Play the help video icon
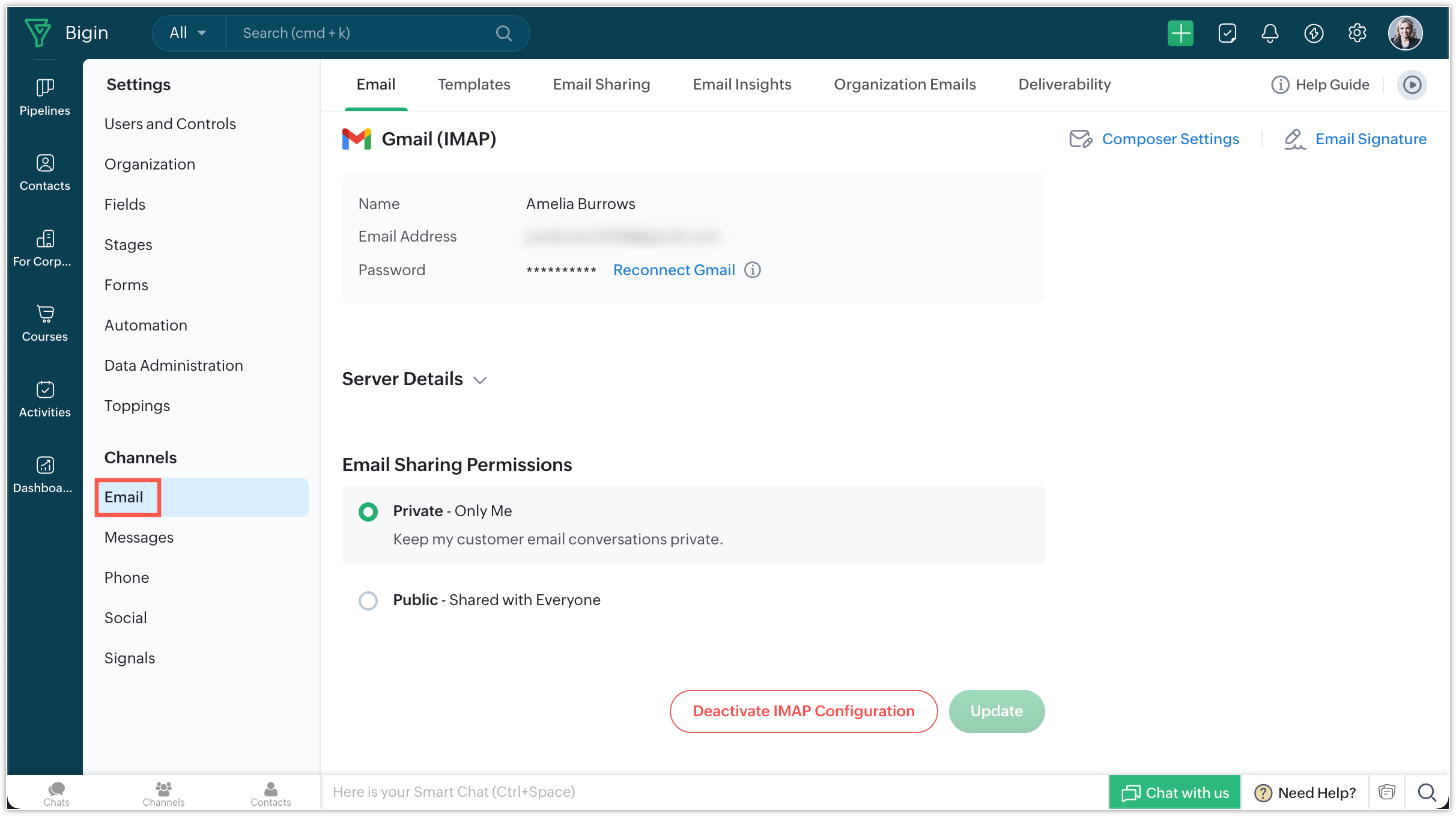 pos(1412,85)
